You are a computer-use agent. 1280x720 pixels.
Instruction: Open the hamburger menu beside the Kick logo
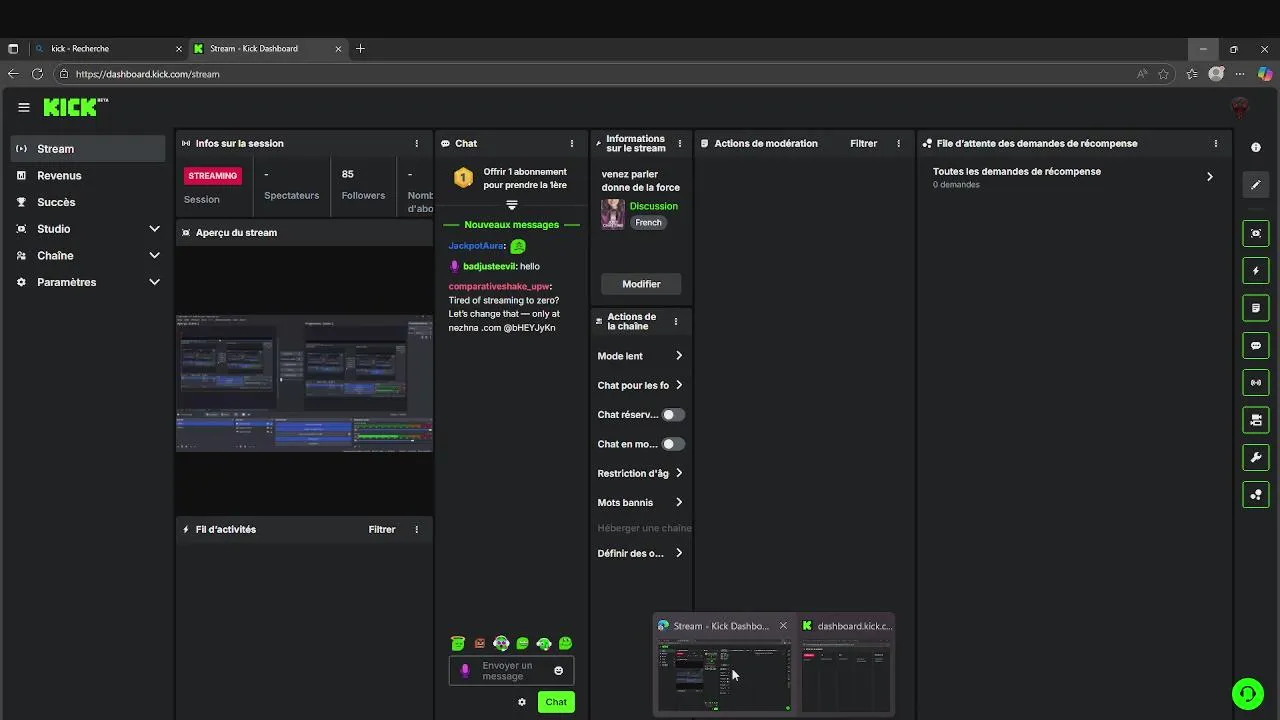pos(24,107)
